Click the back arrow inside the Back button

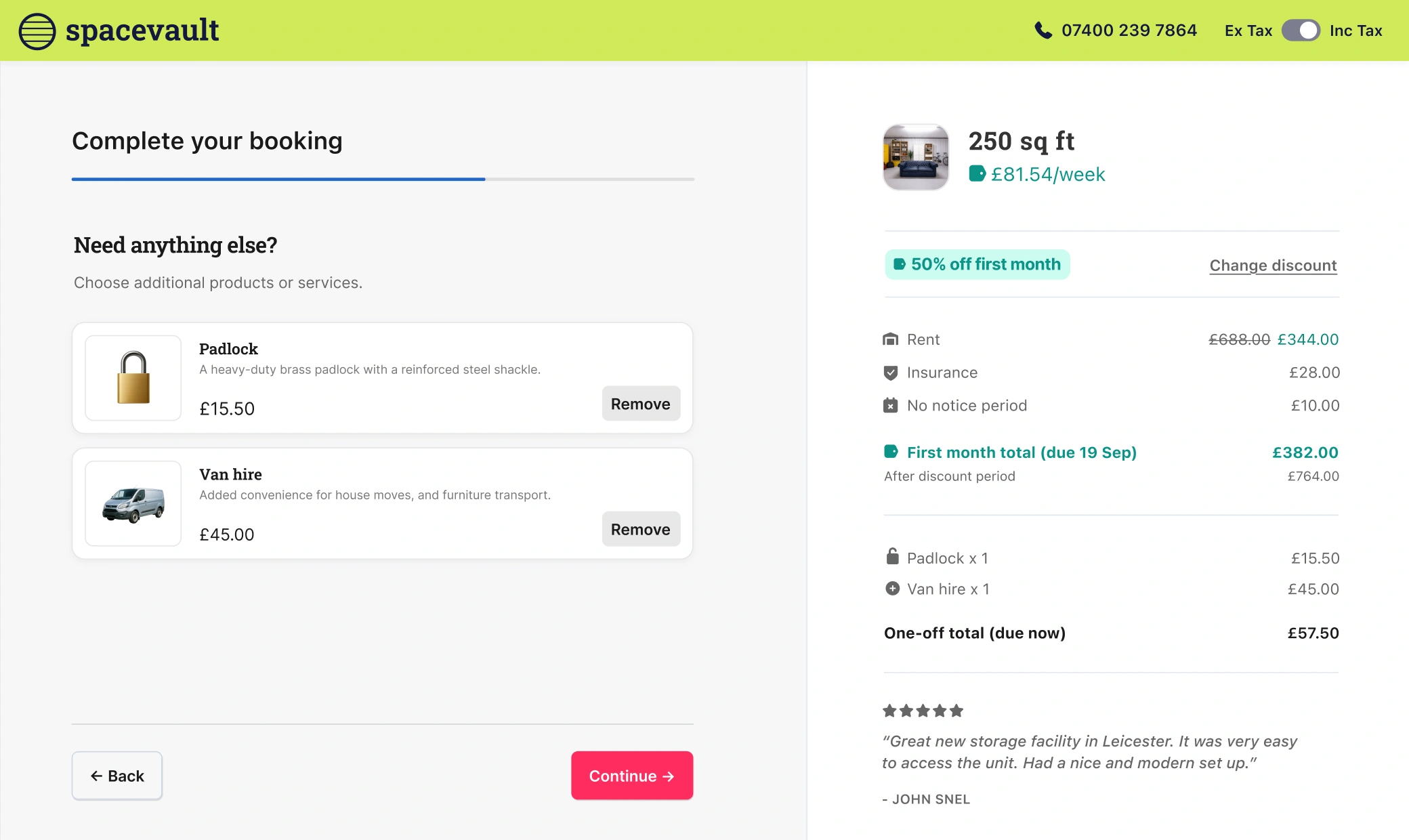click(x=97, y=775)
